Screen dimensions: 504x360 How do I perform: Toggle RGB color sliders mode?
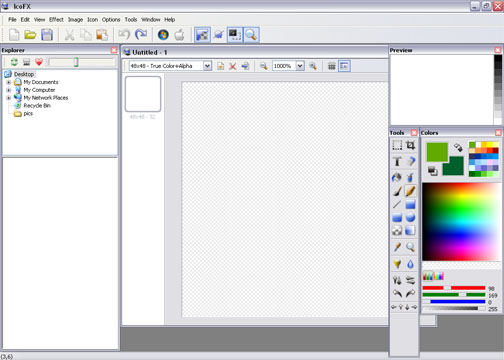tap(428, 276)
